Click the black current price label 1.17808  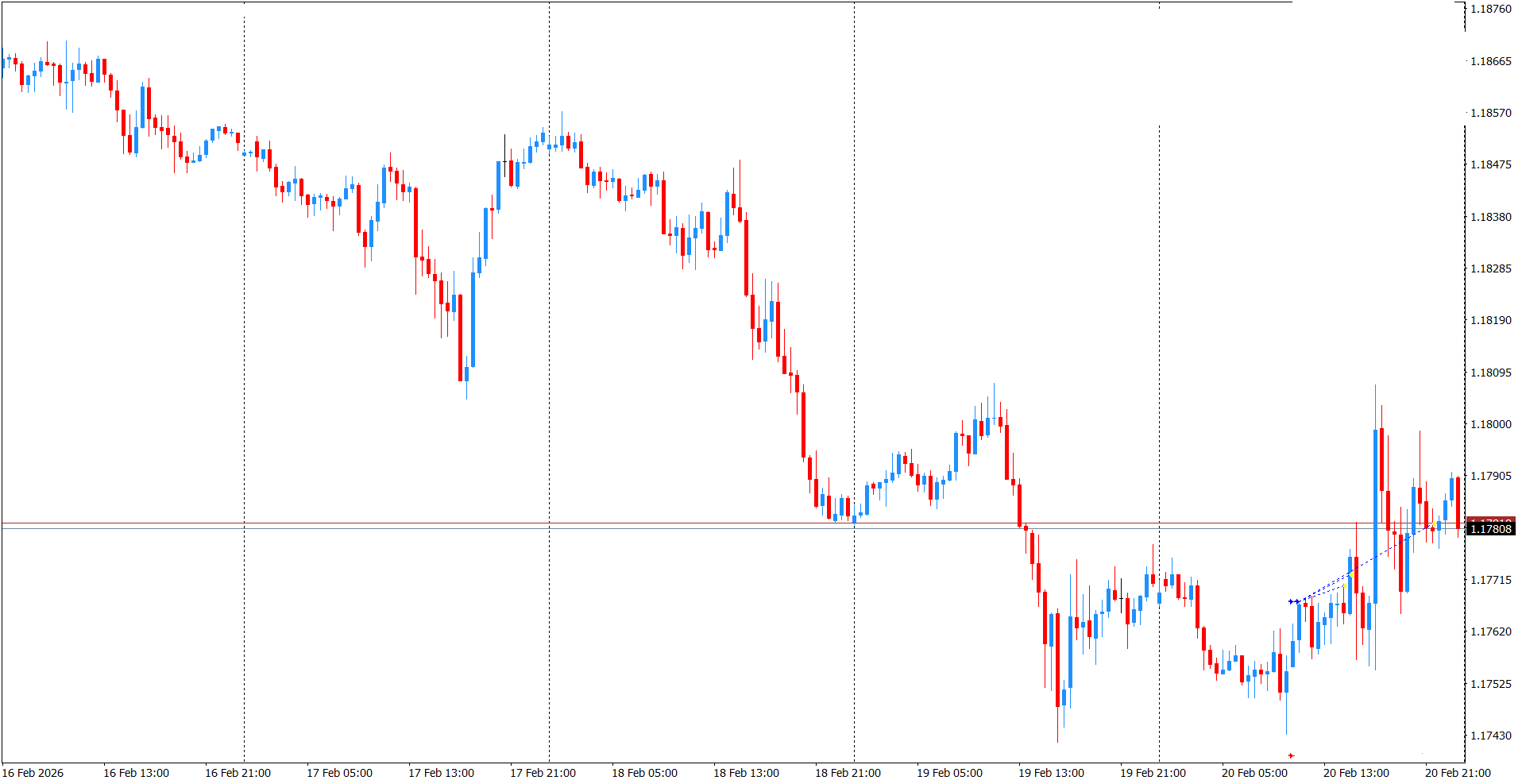pos(1491,529)
